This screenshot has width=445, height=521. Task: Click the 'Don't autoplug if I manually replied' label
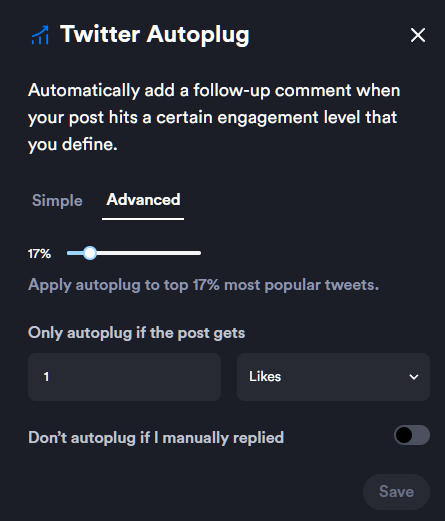pos(156,437)
